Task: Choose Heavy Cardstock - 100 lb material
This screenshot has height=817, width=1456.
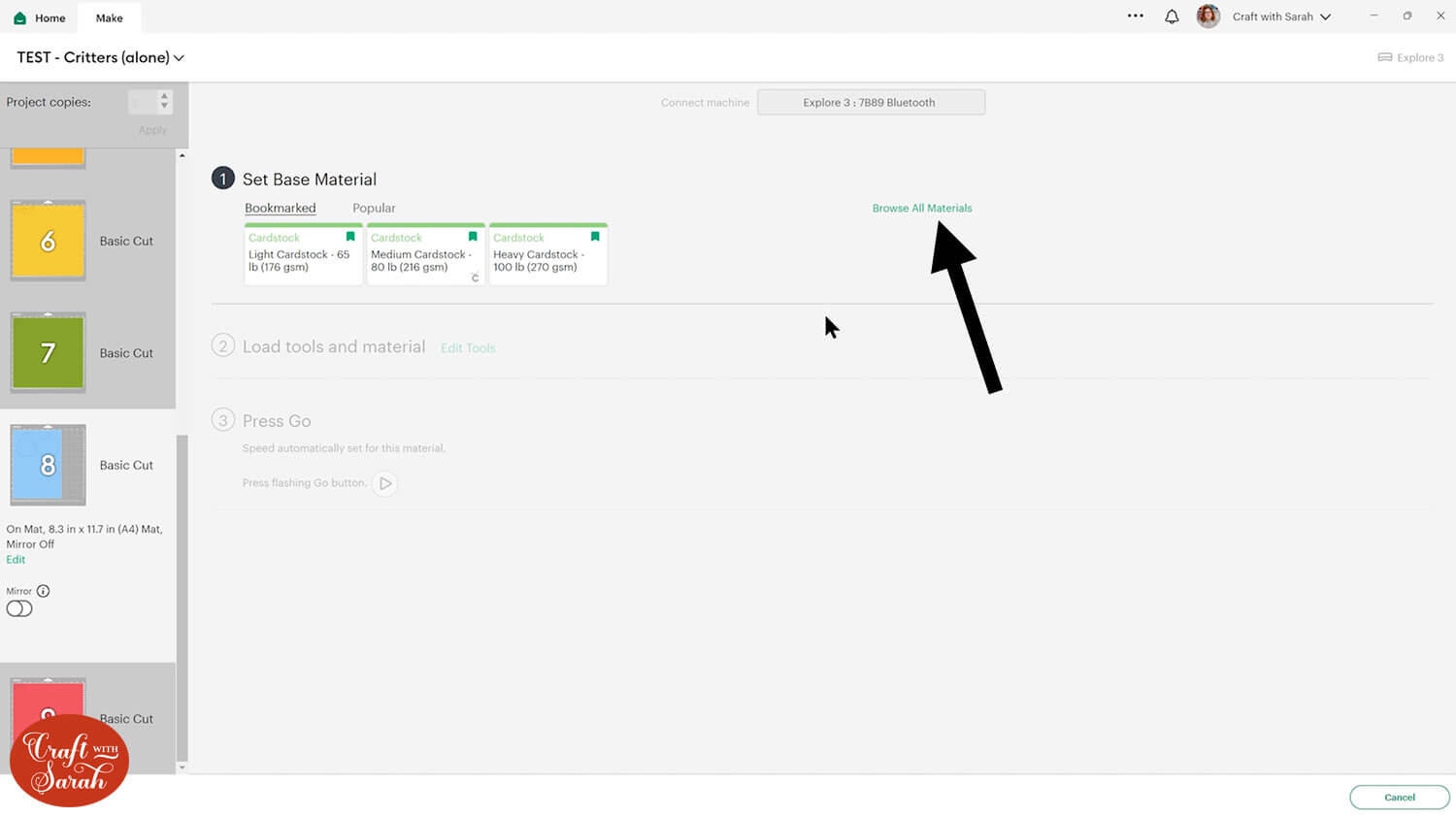Action: tap(547, 254)
